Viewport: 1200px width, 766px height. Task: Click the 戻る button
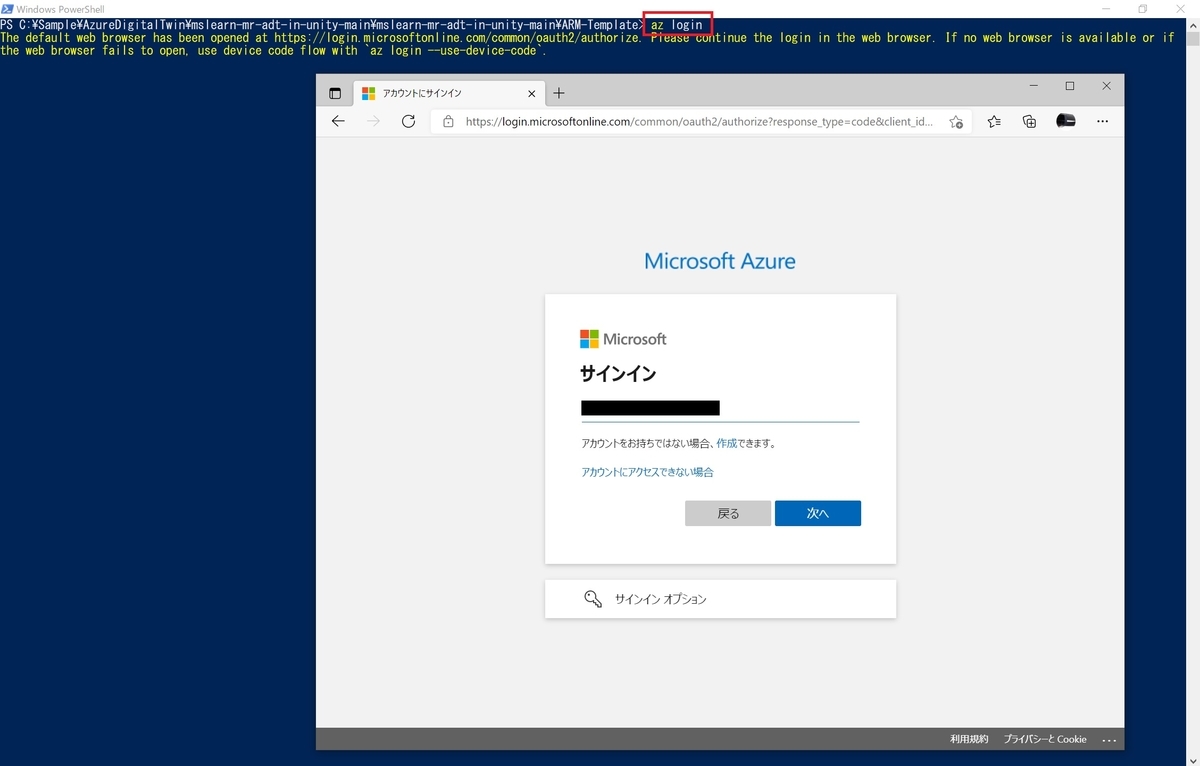[x=728, y=513]
